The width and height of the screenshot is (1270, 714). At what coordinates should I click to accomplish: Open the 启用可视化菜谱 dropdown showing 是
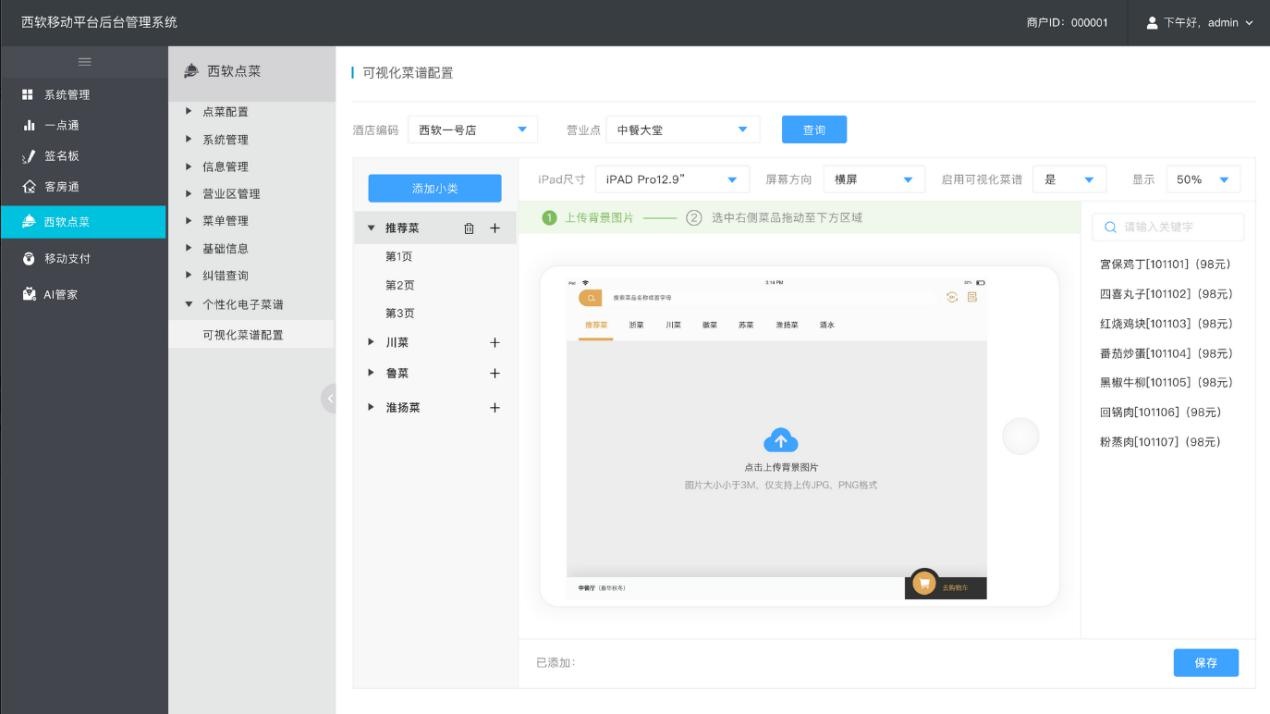click(1069, 180)
